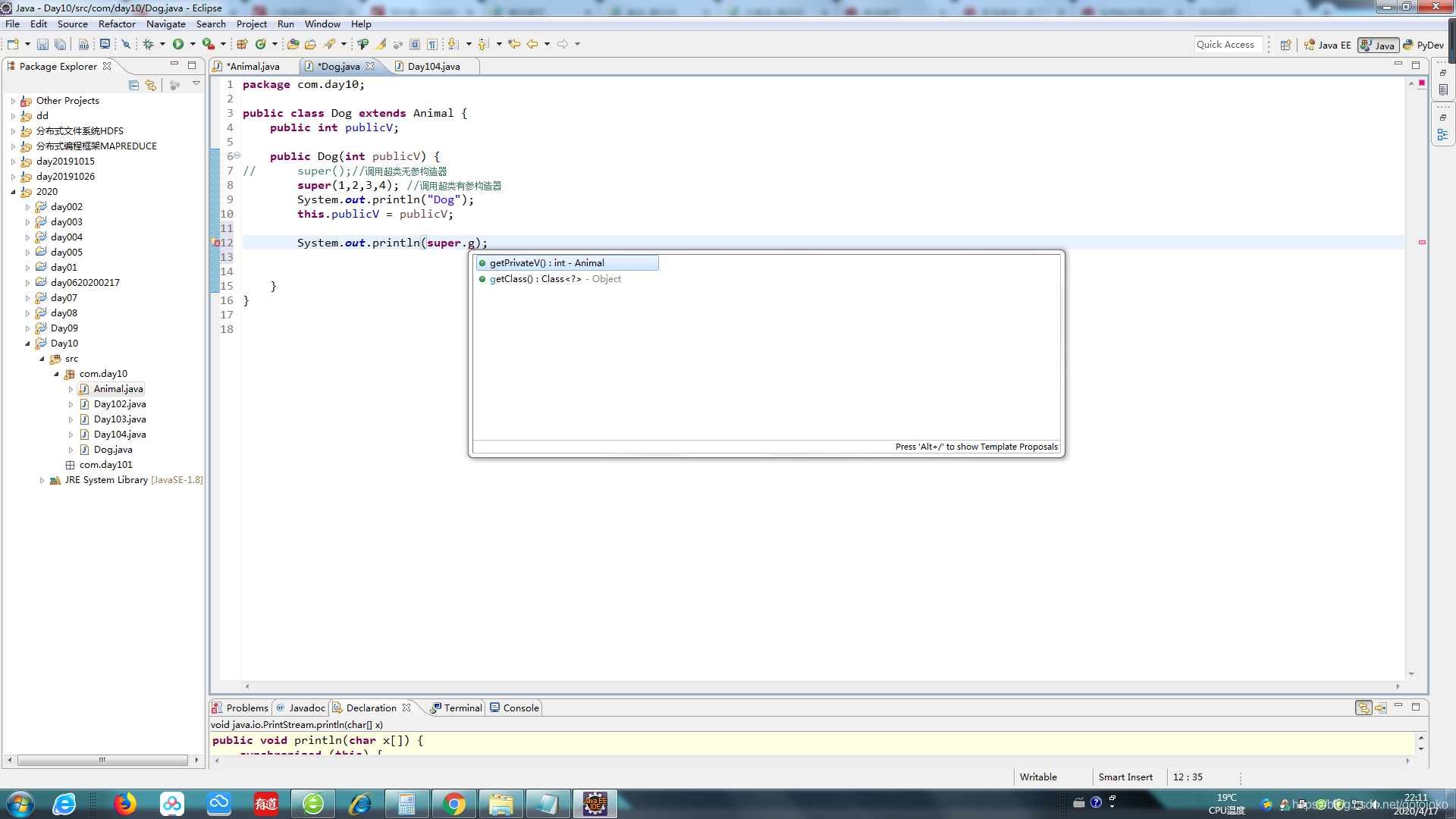Open the dropdown next to Debug icon
The image size is (1456, 819).
(x=162, y=45)
